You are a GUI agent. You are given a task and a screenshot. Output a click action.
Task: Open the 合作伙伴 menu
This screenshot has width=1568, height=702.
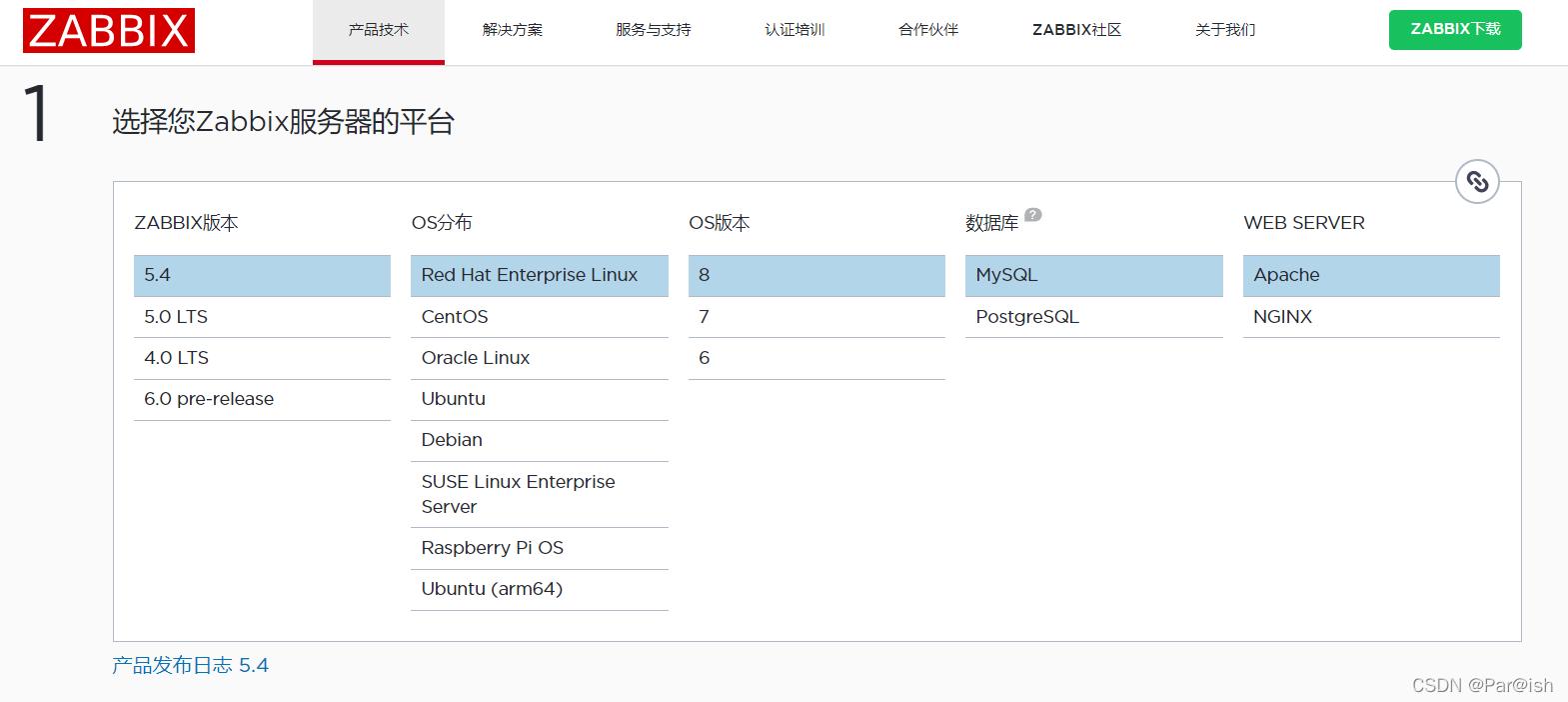(928, 30)
